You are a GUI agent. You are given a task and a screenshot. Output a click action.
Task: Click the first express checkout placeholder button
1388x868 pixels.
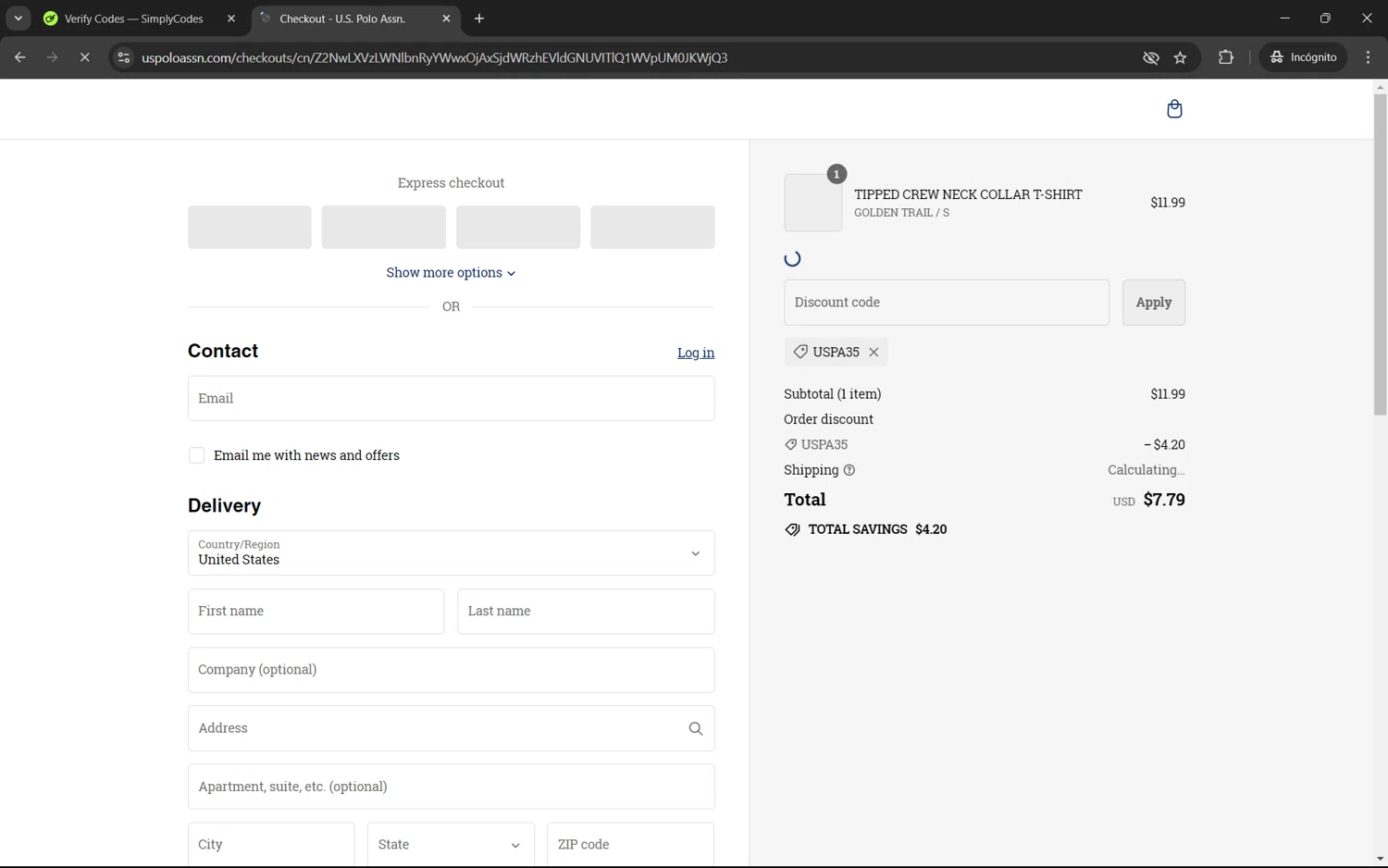click(250, 228)
